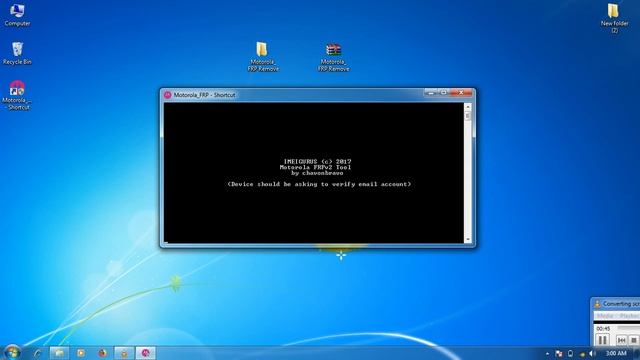Stop playback in the VLC window
The width and height of the screenshot is (640, 360).
click(x=633, y=340)
